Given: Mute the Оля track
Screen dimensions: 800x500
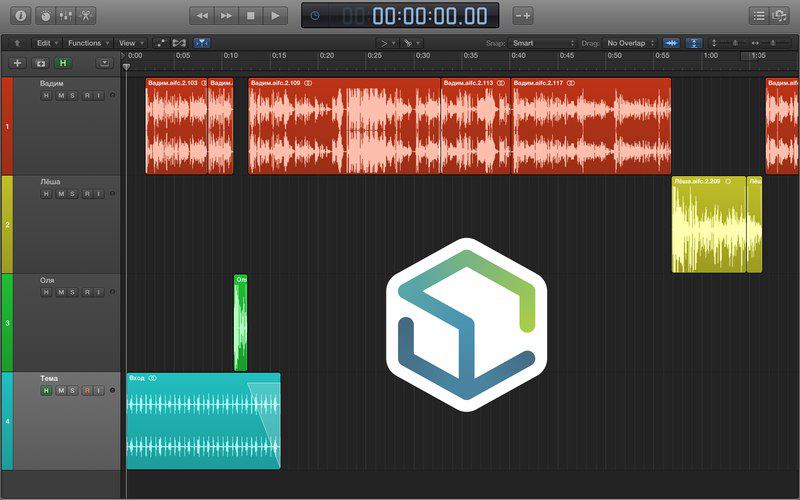Looking at the screenshot, I should [x=61, y=292].
